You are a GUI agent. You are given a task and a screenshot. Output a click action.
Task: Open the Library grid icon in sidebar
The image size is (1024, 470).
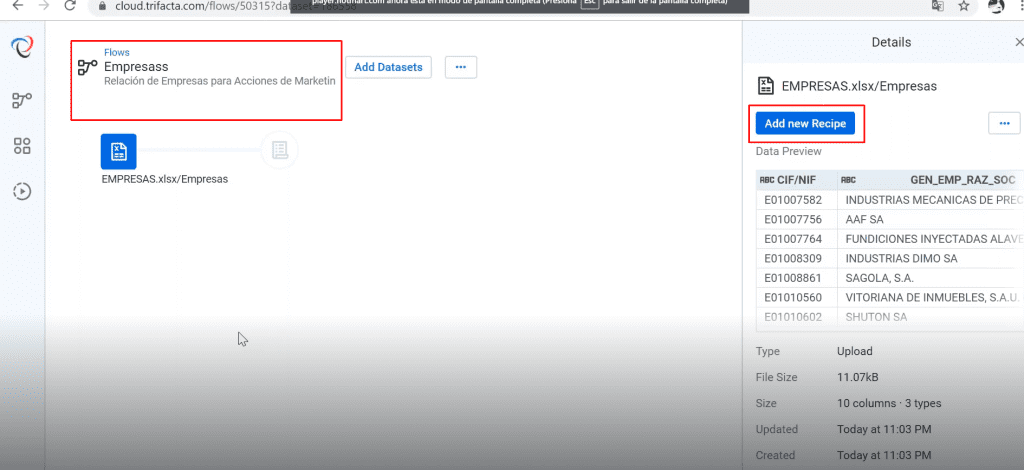(x=22, y=146)
